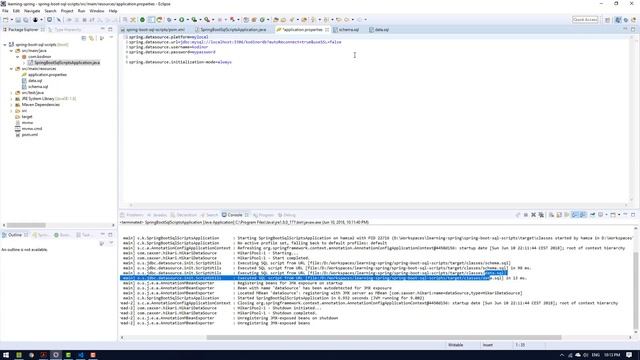Click the Save toolbar icon
Viewport: 640px width, 360px height.
[18, 20]
